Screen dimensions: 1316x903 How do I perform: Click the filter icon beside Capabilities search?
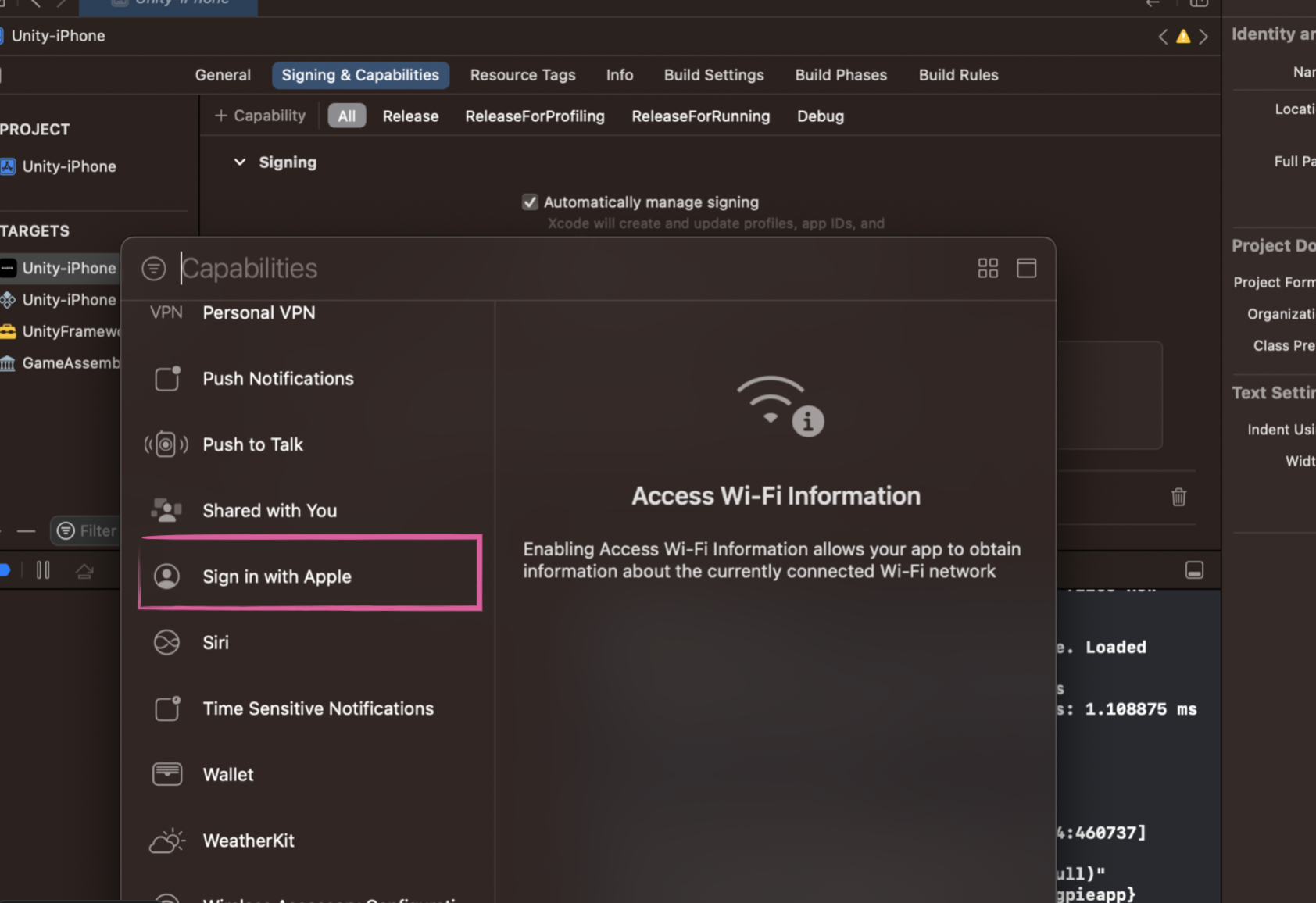[154, 269]
